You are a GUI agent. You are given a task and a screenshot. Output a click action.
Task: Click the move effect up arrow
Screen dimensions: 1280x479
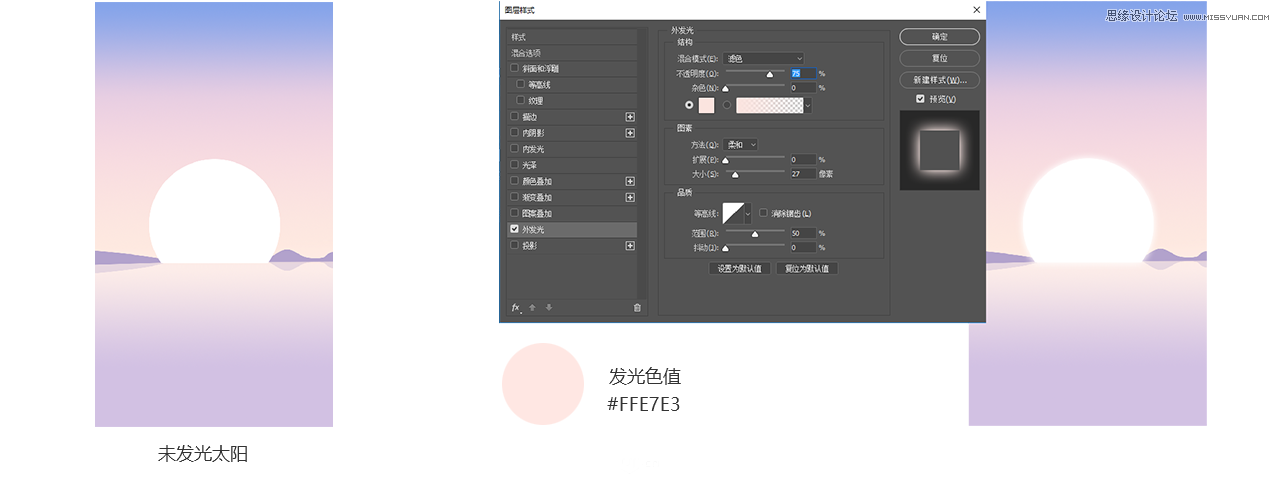[532, 308]
